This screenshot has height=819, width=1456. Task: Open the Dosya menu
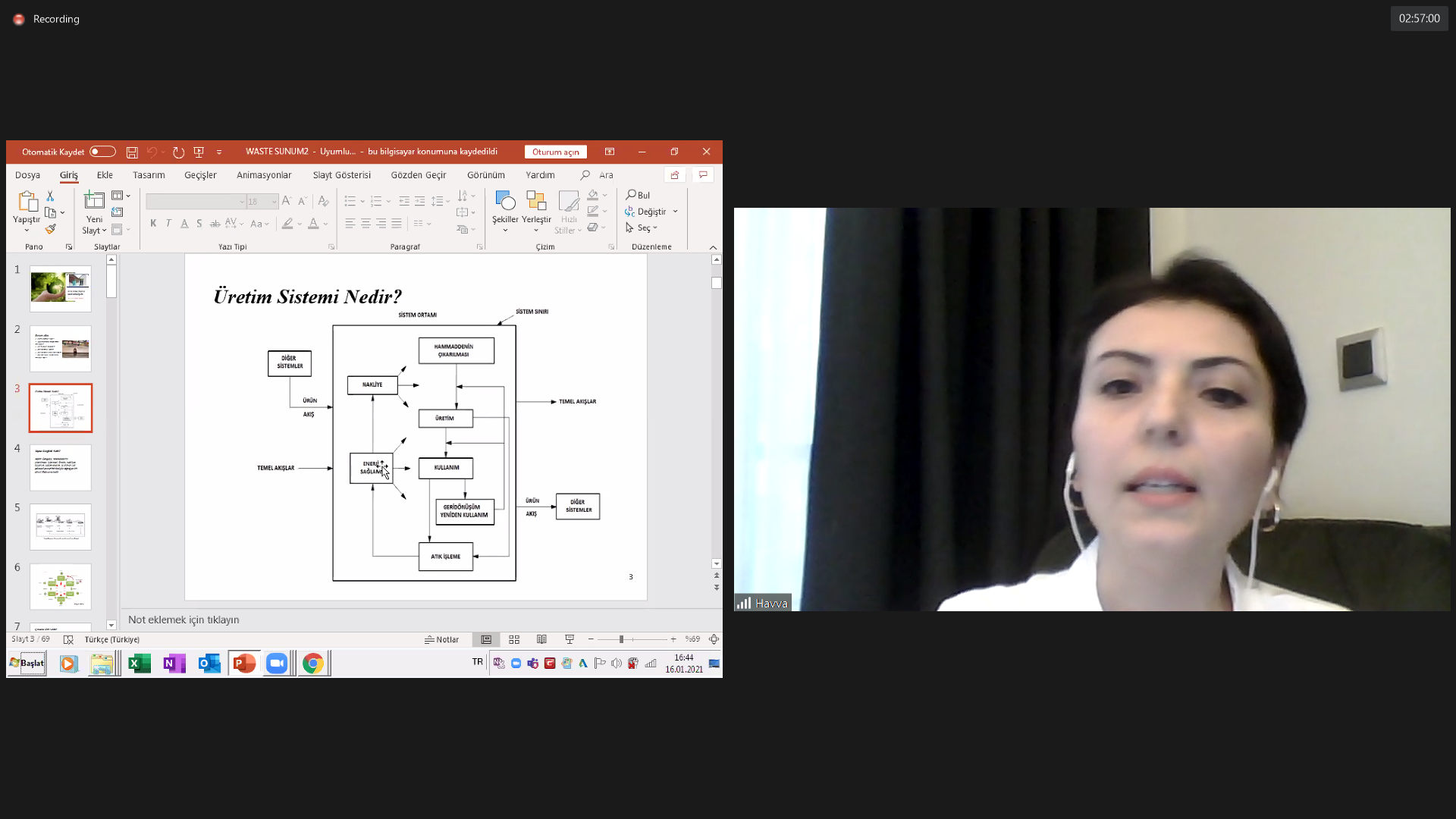coord(27,175)
